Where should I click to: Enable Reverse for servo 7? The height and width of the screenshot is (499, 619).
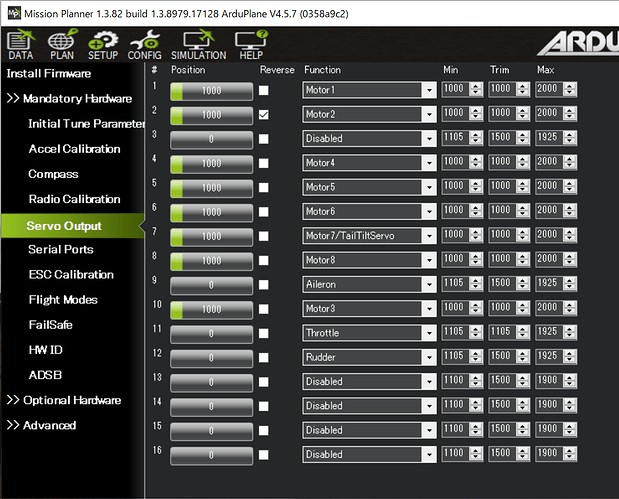264,236
